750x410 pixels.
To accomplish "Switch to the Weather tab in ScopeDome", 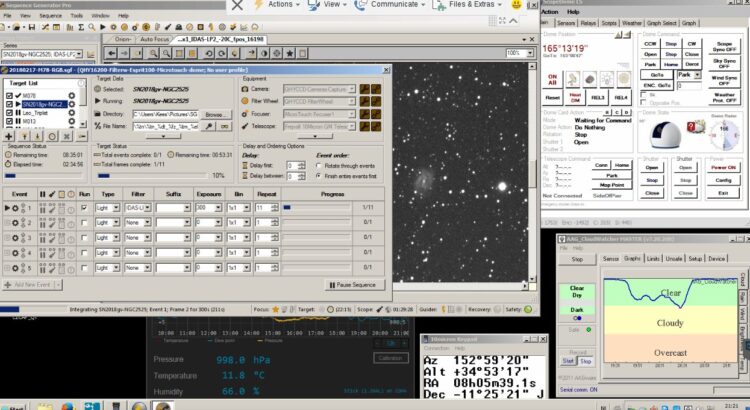I will click(x=631, y=23).
